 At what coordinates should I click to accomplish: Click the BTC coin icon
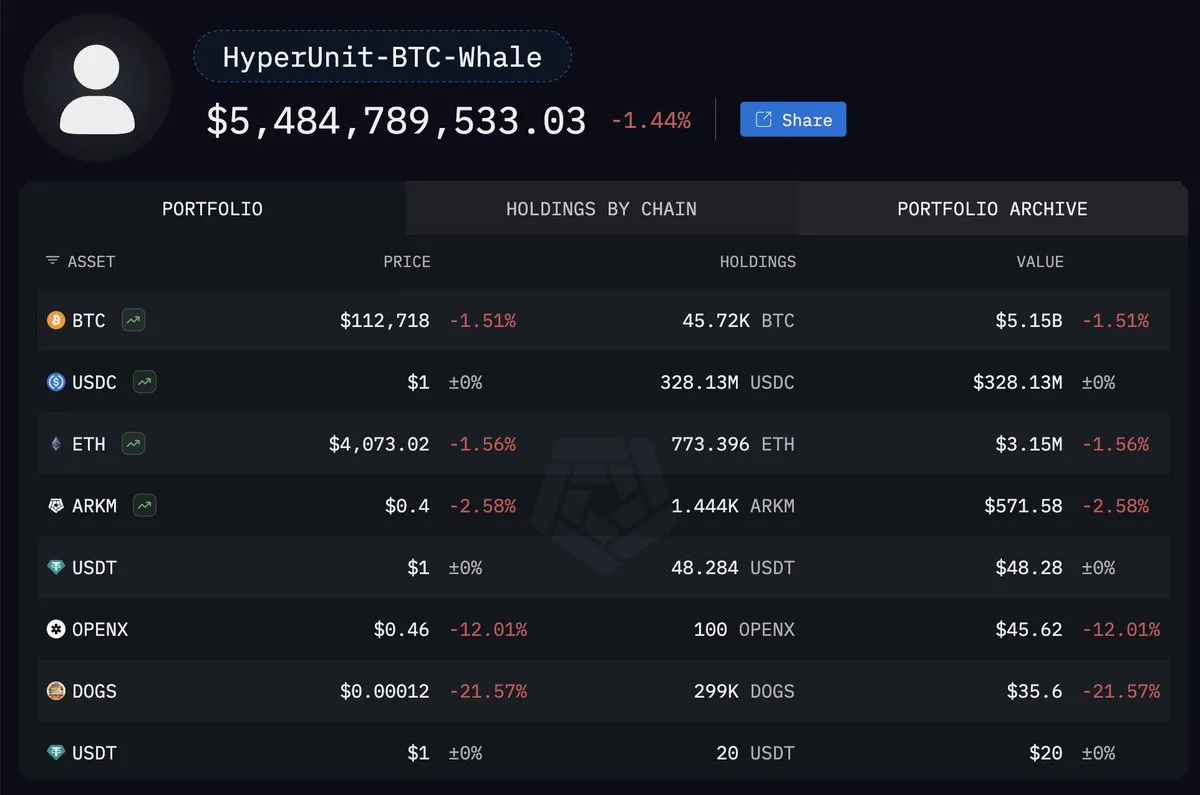(56, 321)
